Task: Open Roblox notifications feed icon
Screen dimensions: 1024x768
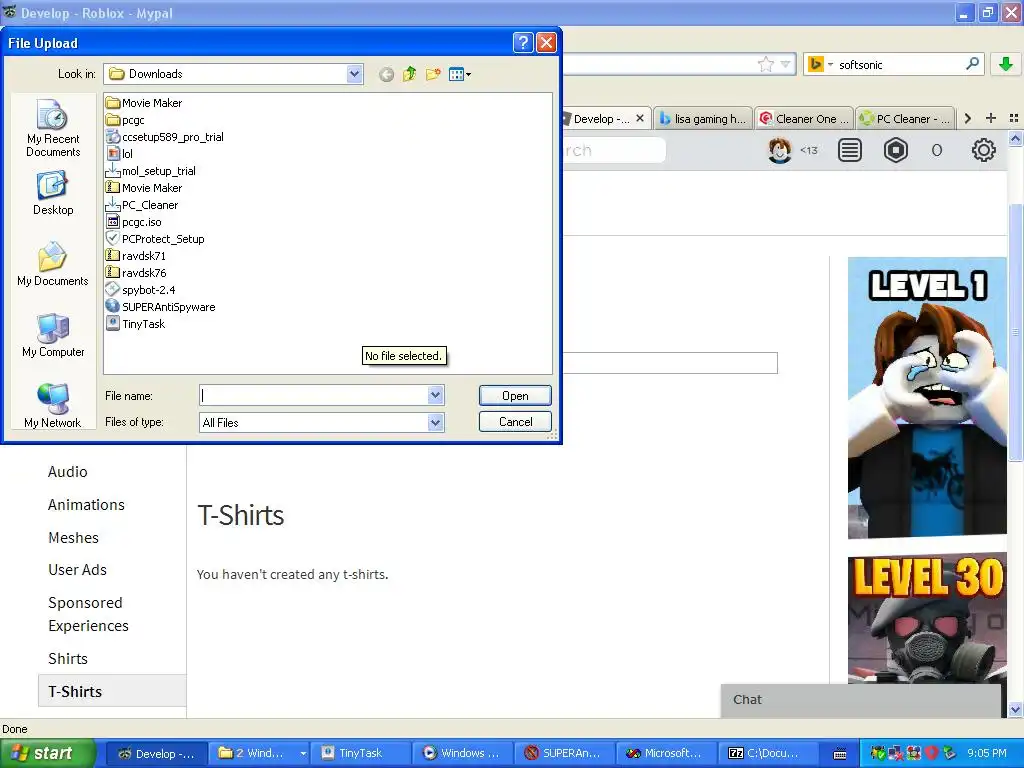Action: click(x=850, y=150)
